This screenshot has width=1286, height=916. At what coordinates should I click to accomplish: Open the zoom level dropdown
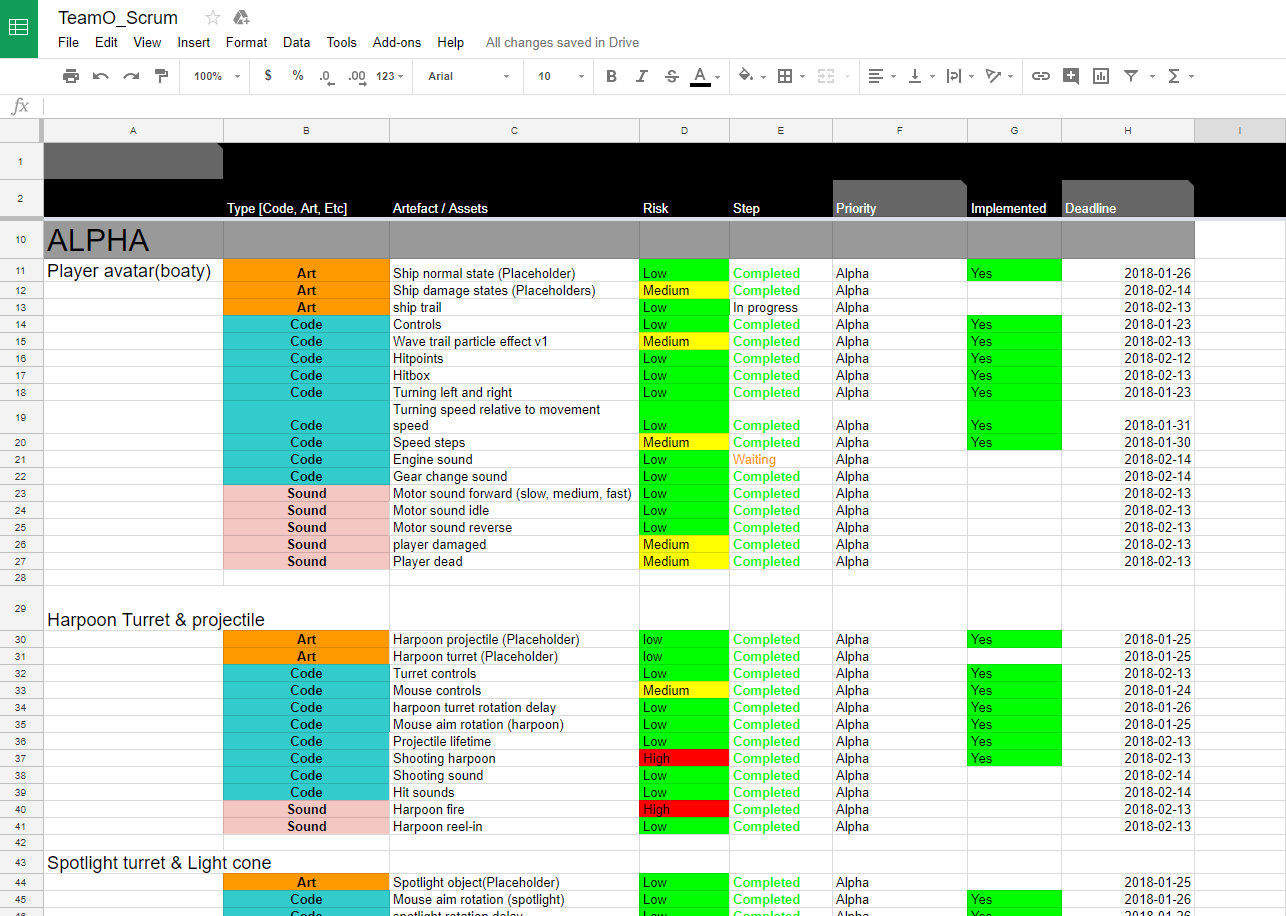point(217,76)
